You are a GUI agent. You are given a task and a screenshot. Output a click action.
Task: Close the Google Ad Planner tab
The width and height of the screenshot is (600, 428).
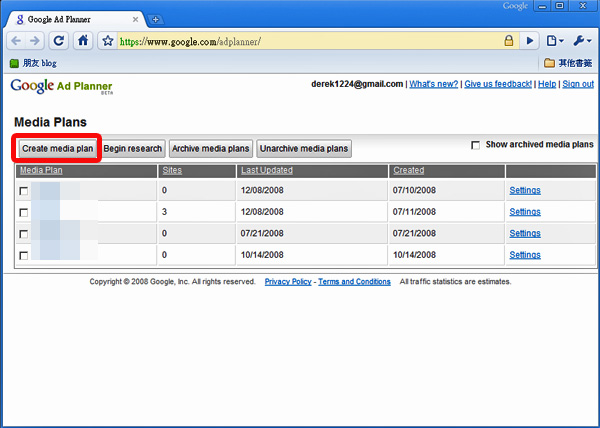click(135, 20)
